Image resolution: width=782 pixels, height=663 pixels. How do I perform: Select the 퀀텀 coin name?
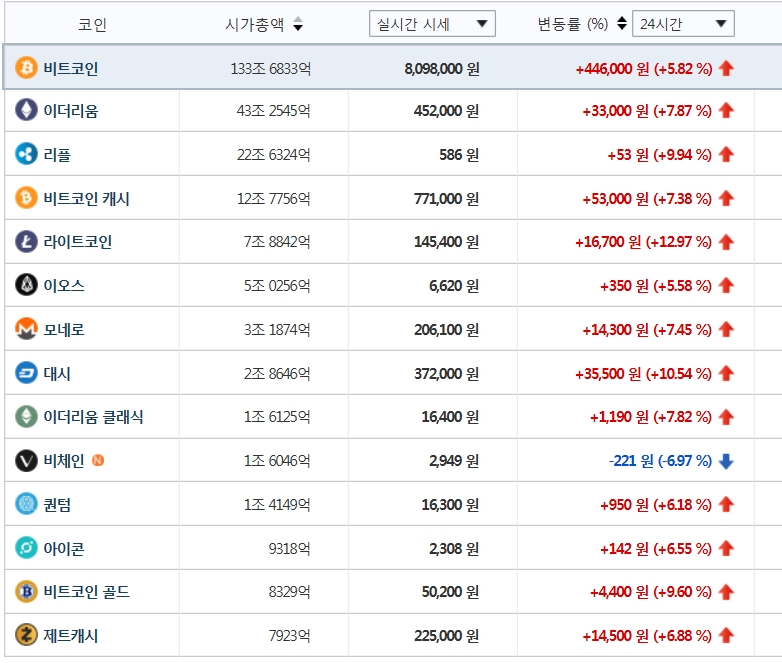click(x=57, y=505)
